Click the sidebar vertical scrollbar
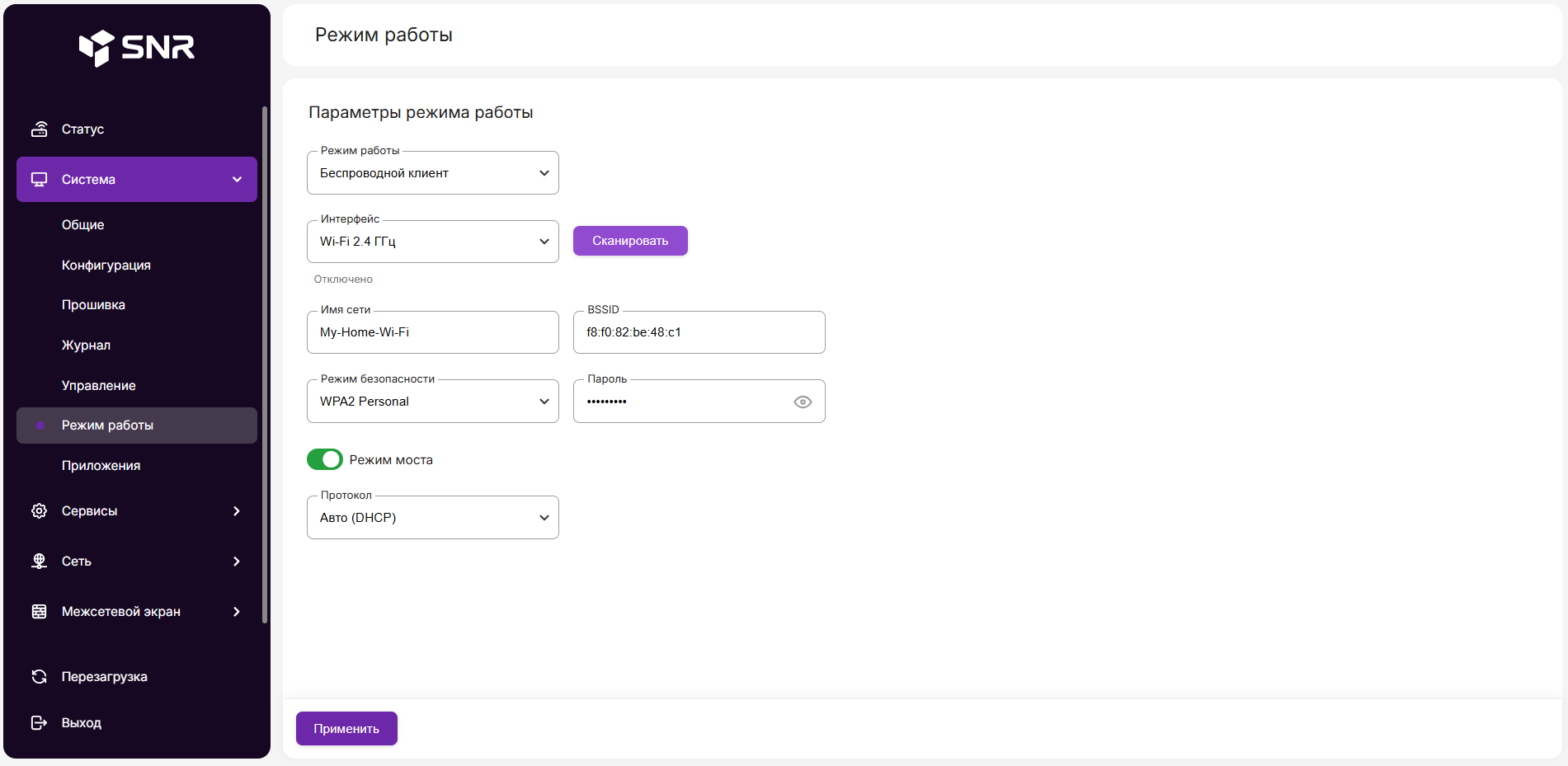Image resolution: width=1568 pixels, height=766 pixels. point(265,363)
